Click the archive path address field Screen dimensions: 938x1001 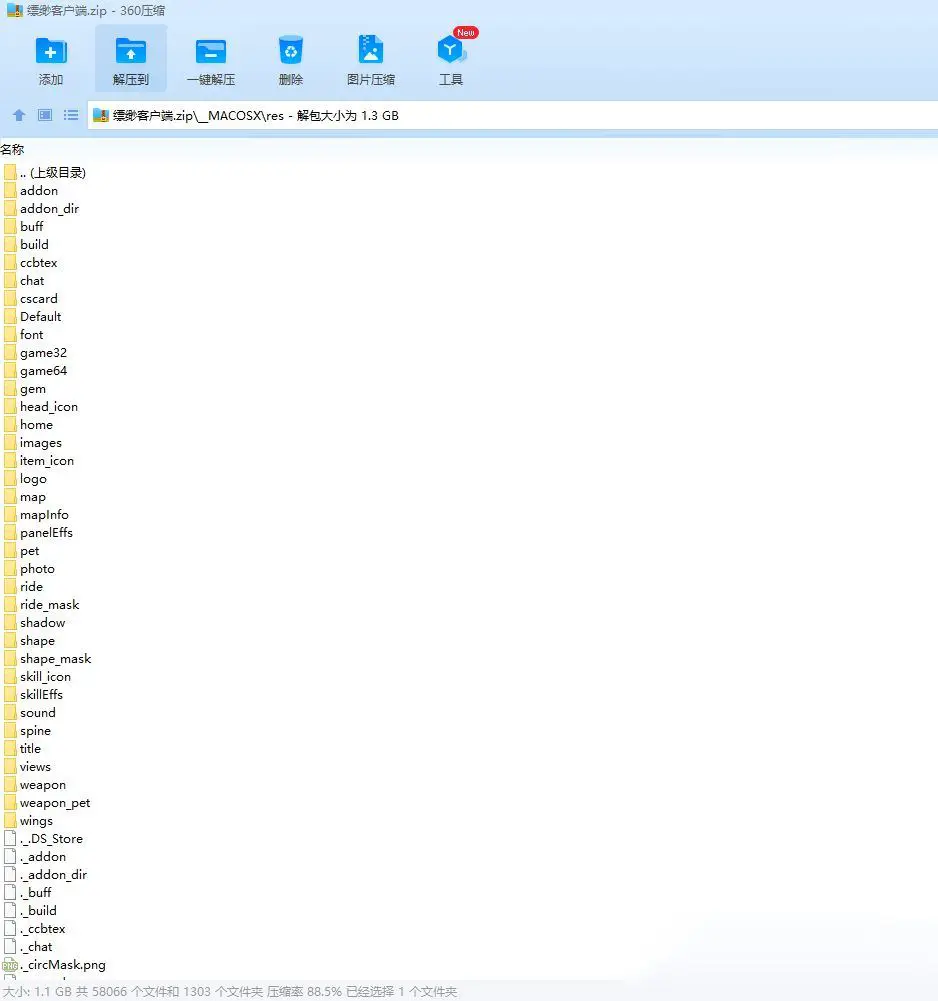pyautogui.click(x=512, y=116)
